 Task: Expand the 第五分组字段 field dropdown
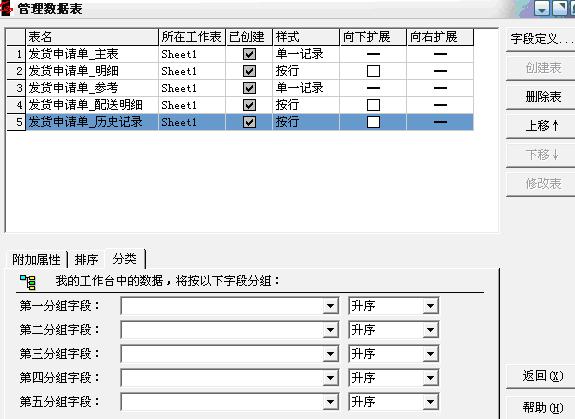(330, 402)
